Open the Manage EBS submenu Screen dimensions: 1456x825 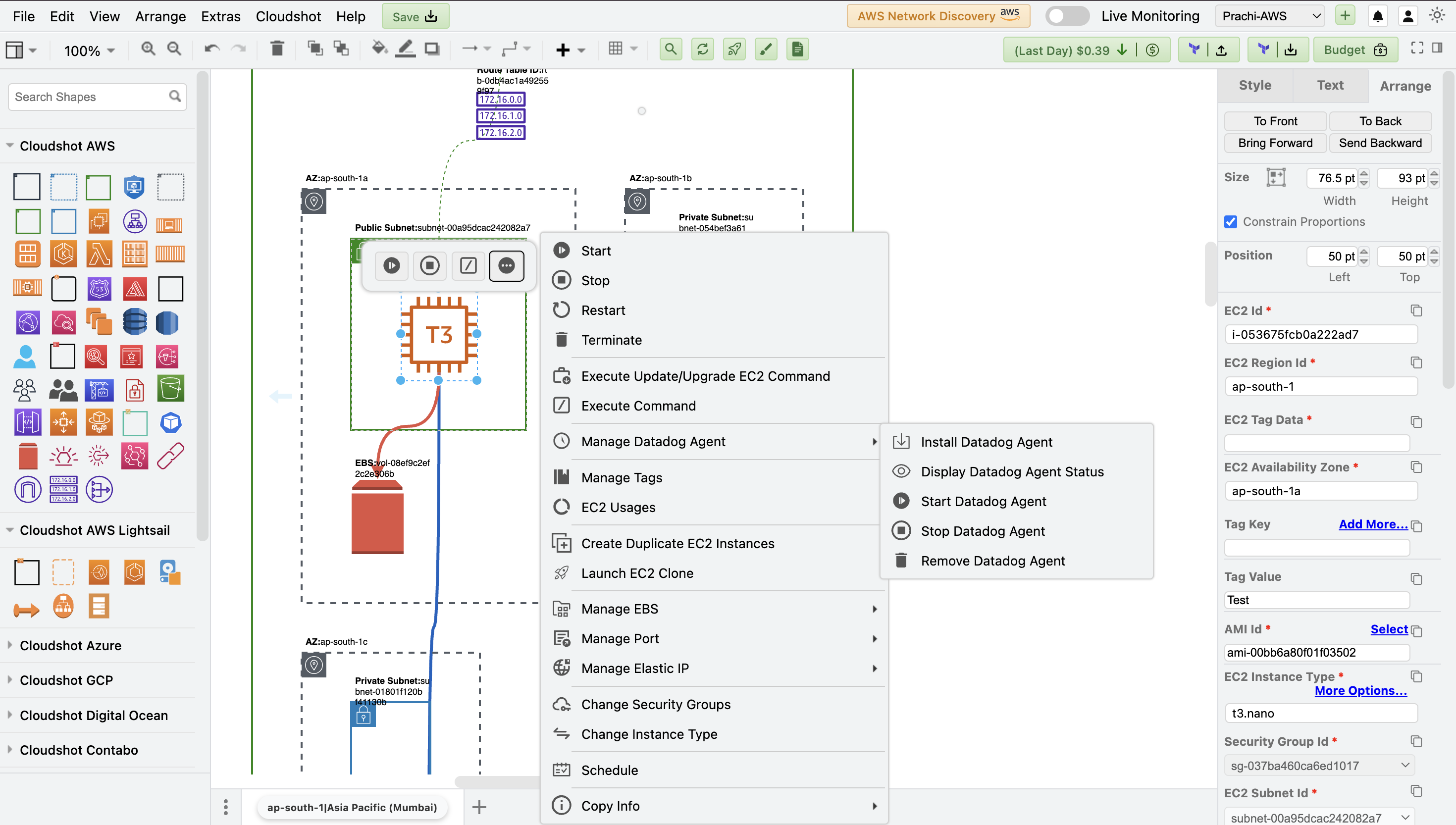[714, 609]
